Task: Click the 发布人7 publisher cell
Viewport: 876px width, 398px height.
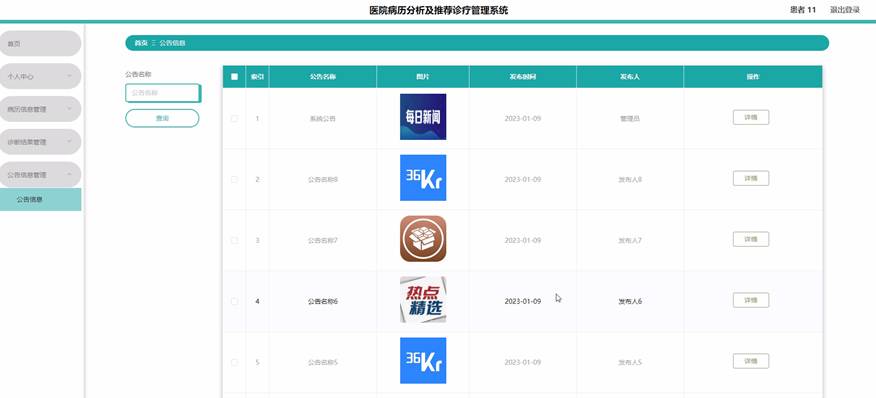Action: click(x=630, y=241)
